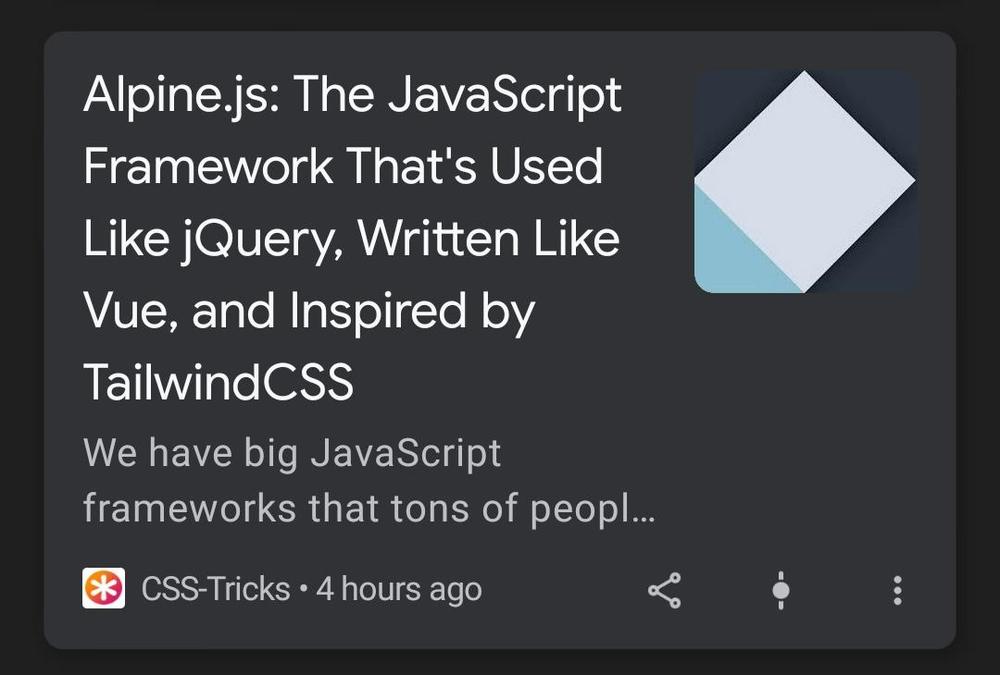The width and height of the screenshot is (1000, 675).
Task: Click "TailwindCSS" in the headline
Action: (218, 382)
